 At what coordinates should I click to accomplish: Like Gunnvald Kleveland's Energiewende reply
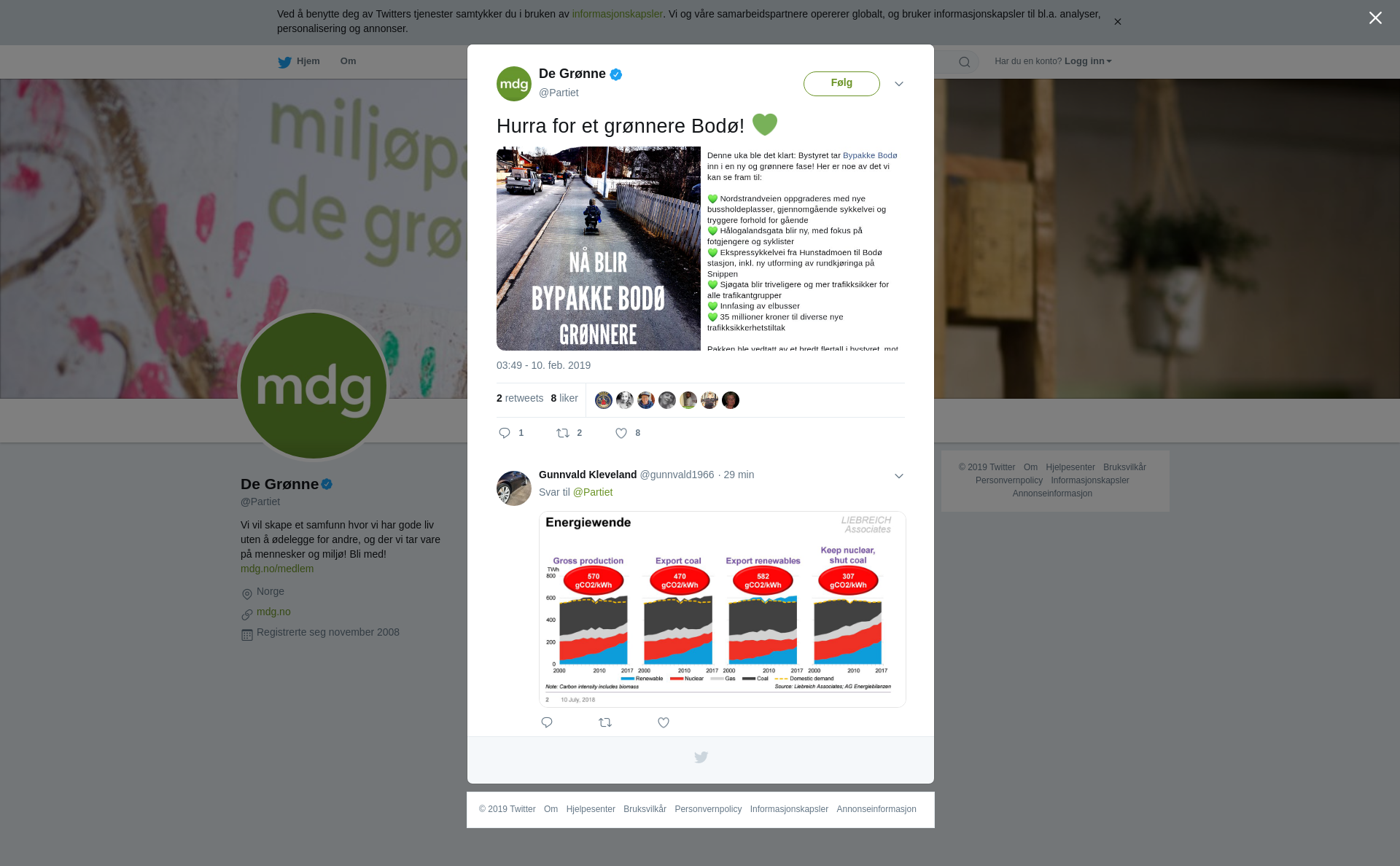[664, 722]
